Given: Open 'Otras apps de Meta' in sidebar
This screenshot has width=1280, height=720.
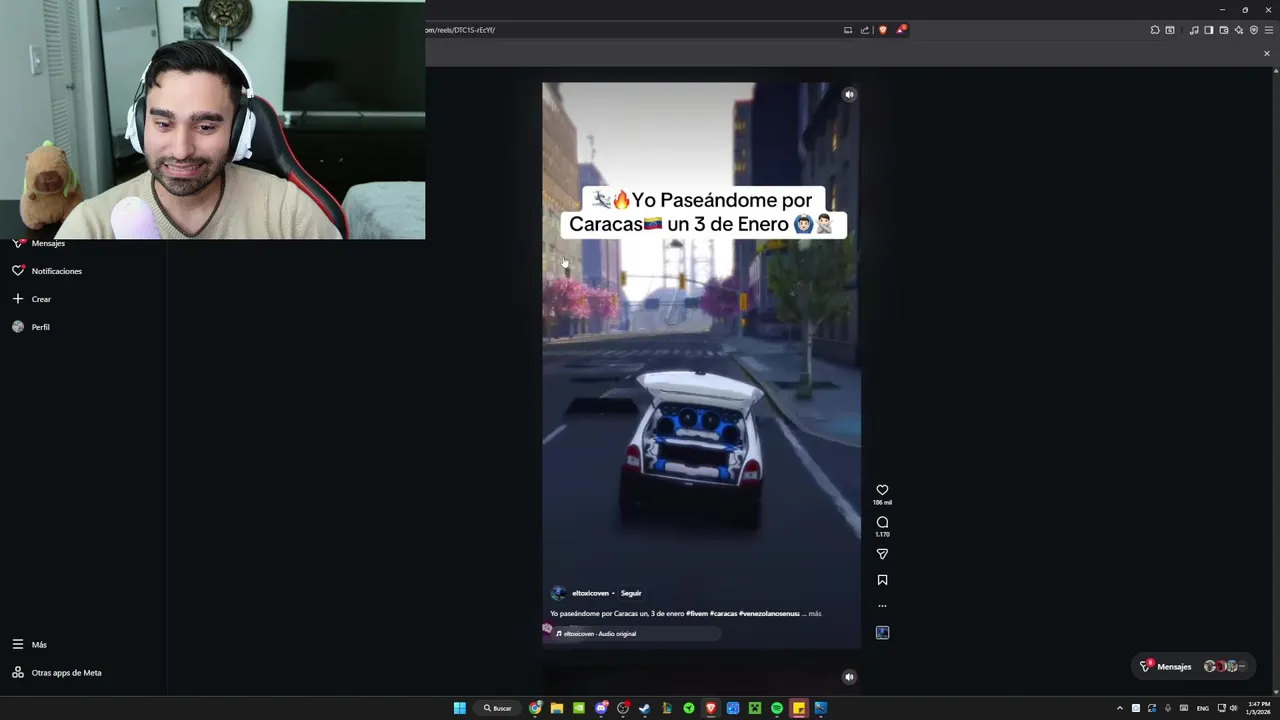Looking at the screenshot, I should (57, 673).
